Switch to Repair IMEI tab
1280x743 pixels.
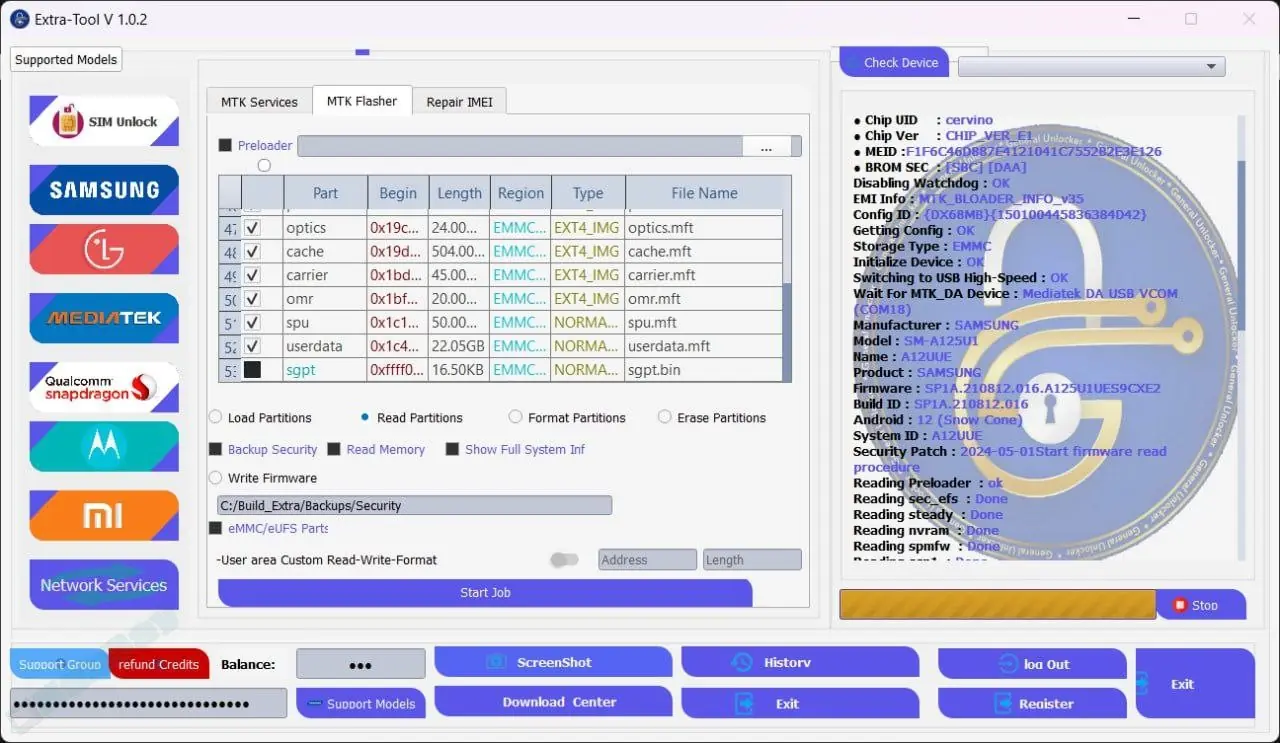[460, 102]
